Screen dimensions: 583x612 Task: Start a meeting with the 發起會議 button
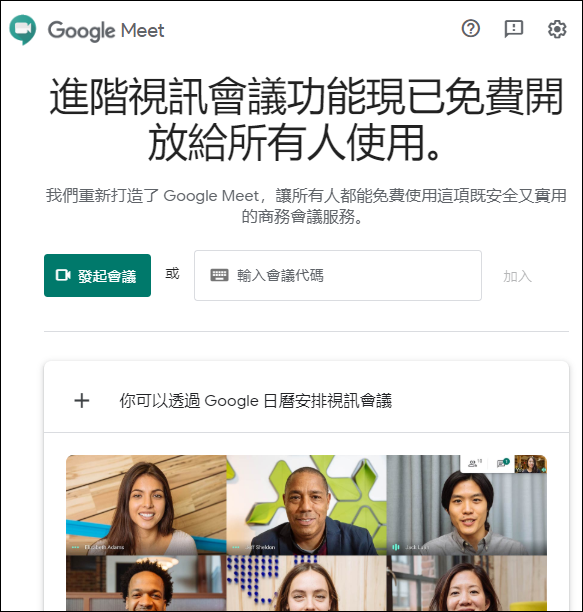(x=98, y=276)
